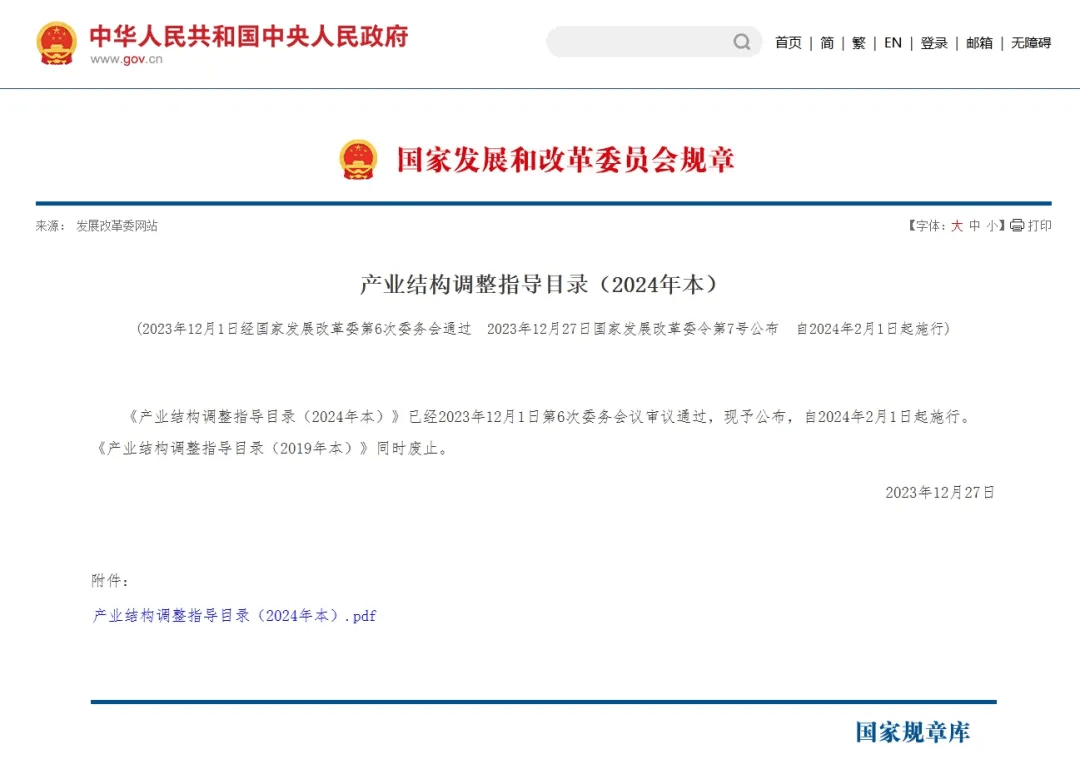Set font size to 大

click(957, 226)
